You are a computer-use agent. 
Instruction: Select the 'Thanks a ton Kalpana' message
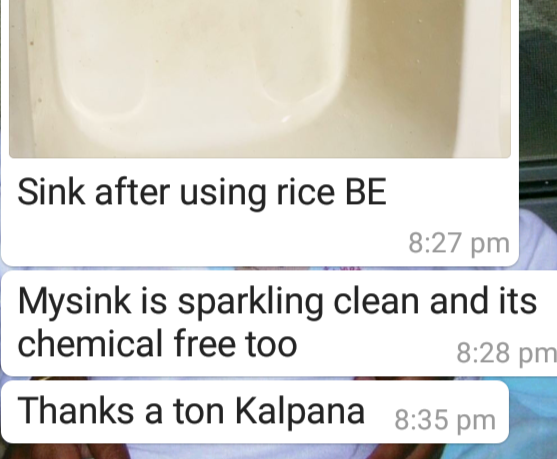pyautogui.click(x=191, y=411)
